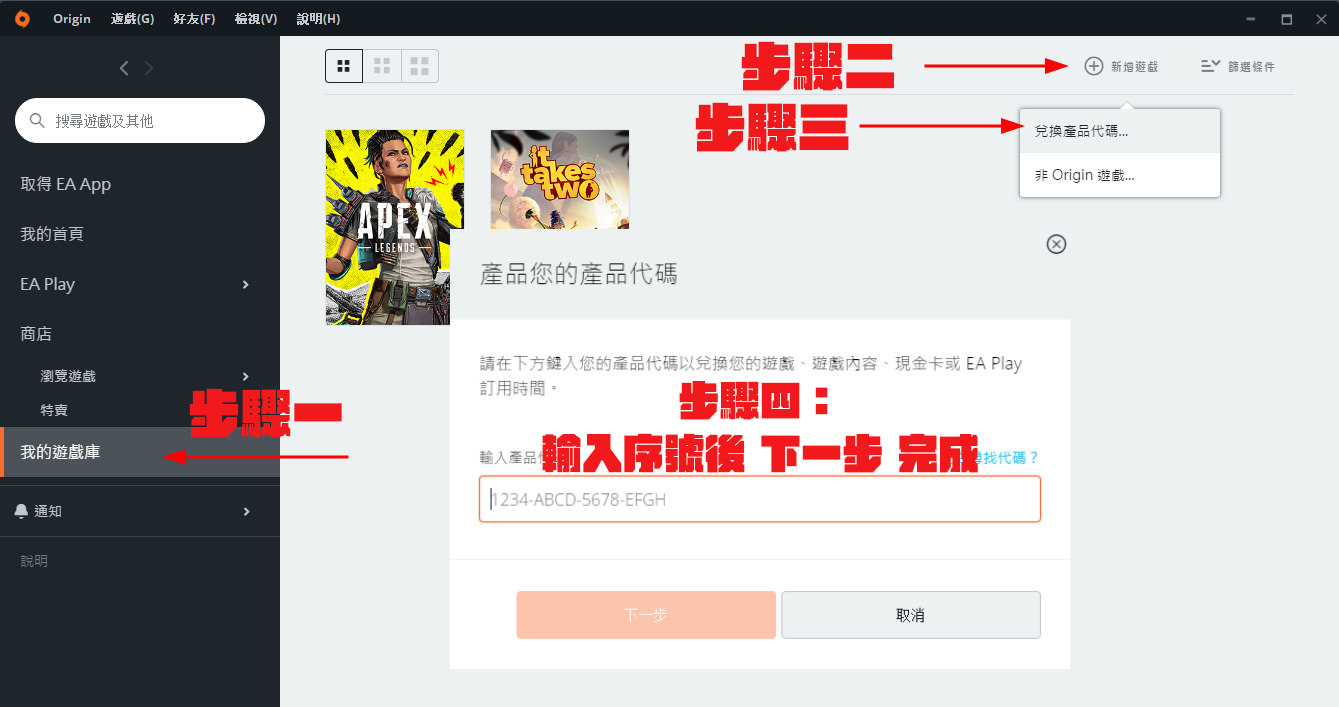Switch library to large tile view
1339x707 pixels.
click(420, 66)
